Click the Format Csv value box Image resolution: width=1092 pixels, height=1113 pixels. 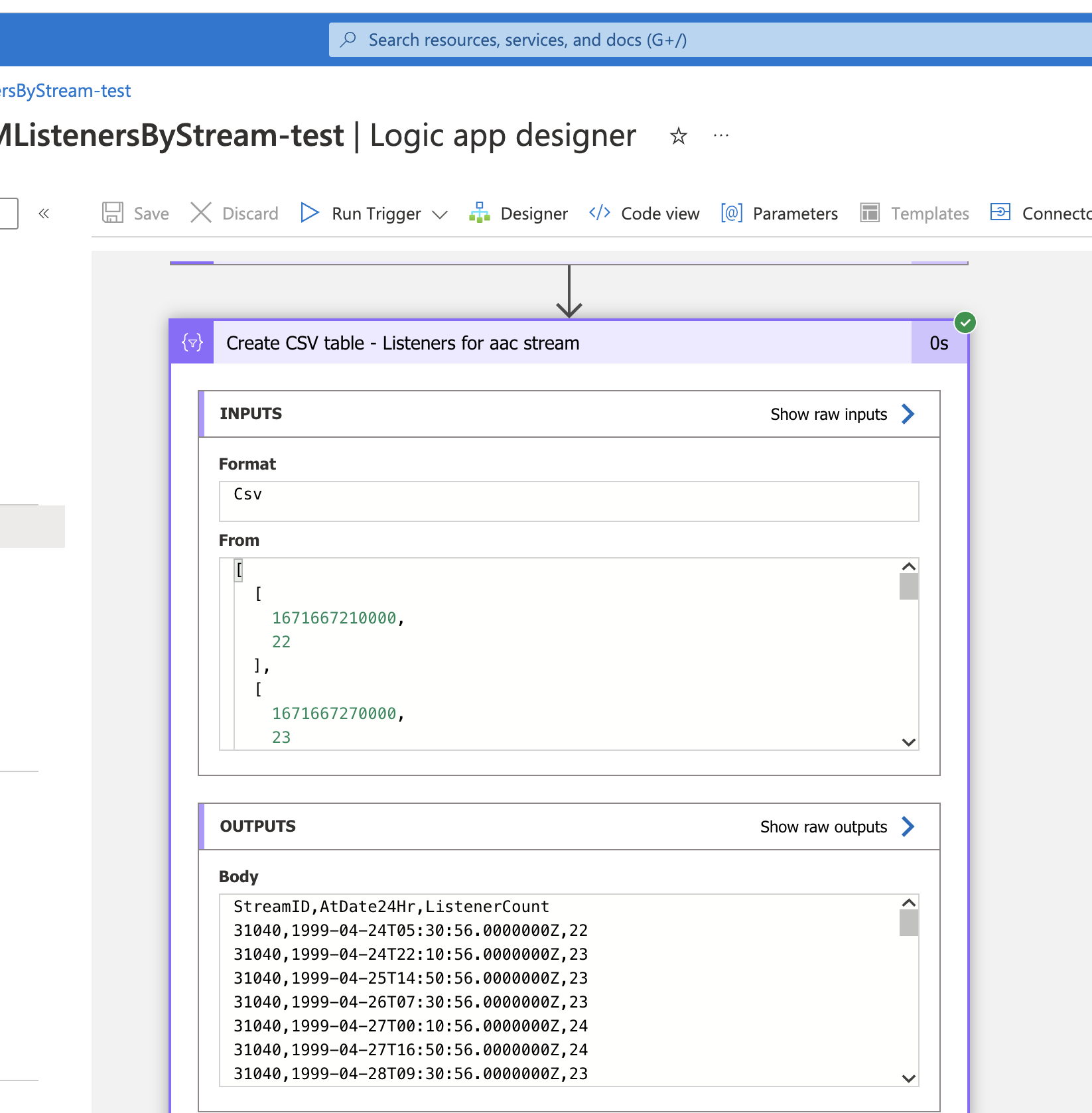[x=569, y=501]
